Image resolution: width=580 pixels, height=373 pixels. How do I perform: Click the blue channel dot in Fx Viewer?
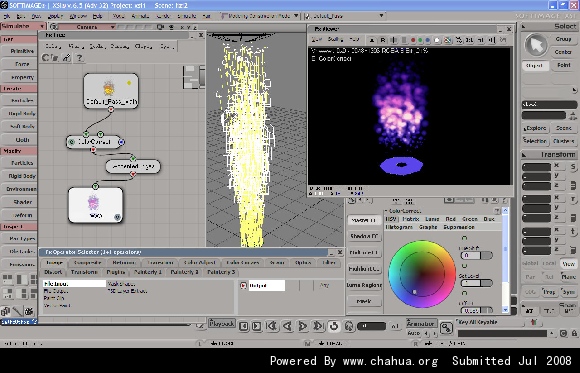pos(428,40)
